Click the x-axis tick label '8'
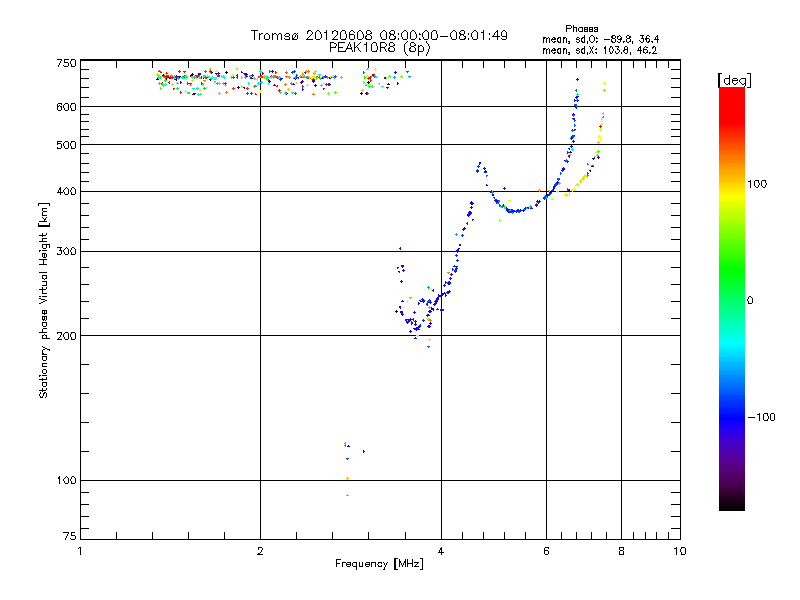 point(621,551)
